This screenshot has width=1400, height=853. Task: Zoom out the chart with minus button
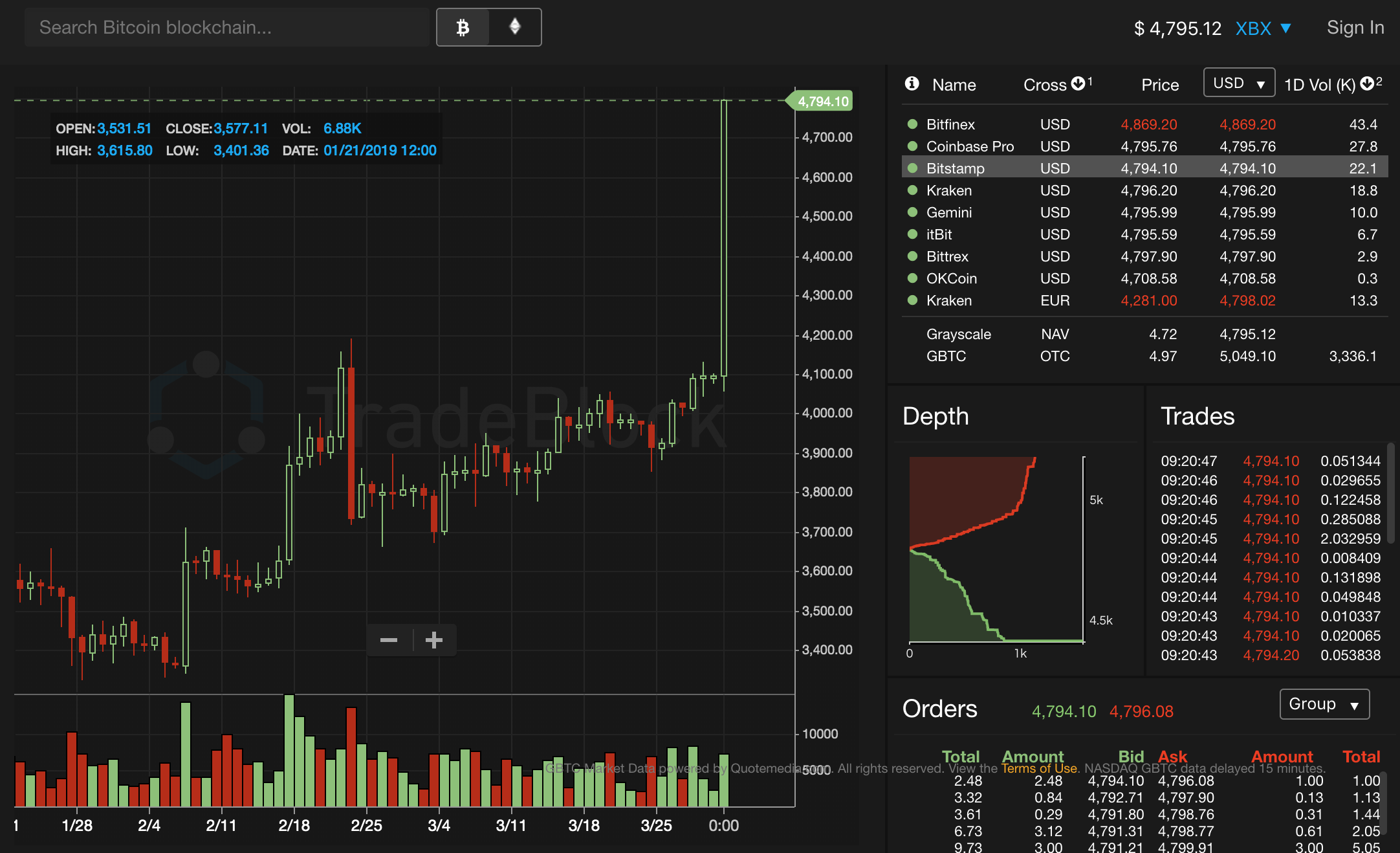(389, 640)
